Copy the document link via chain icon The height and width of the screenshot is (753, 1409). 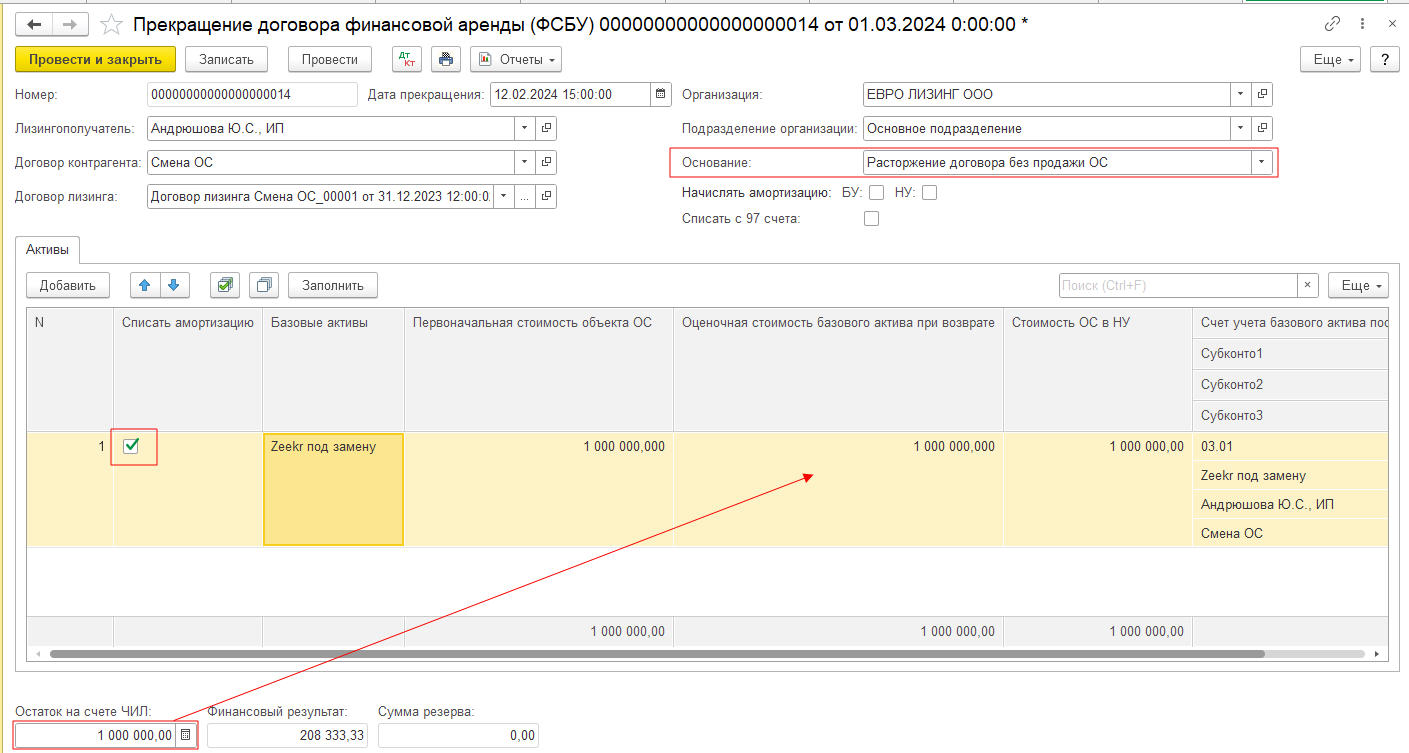coord(1332,24)
